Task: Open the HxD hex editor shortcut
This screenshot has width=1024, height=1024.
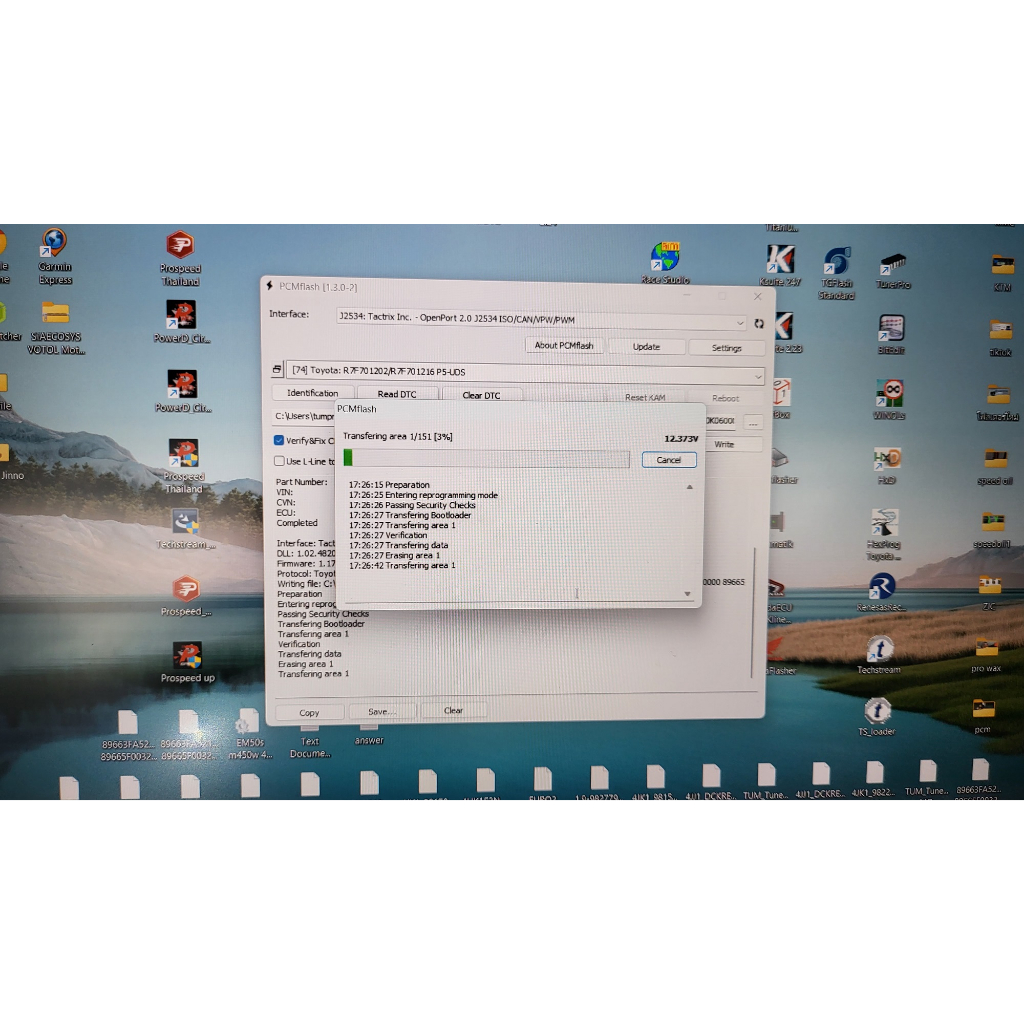Action: pyautogui.click(x=887, y=466)
